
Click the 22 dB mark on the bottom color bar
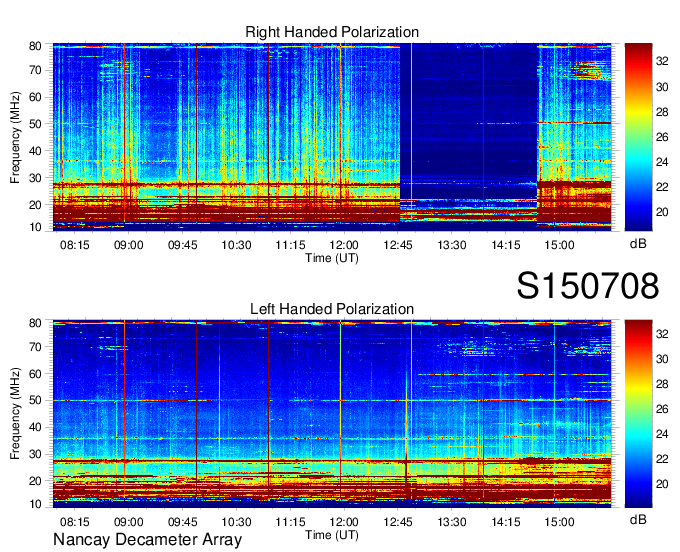pyautogui.click(x=662, y=459)
